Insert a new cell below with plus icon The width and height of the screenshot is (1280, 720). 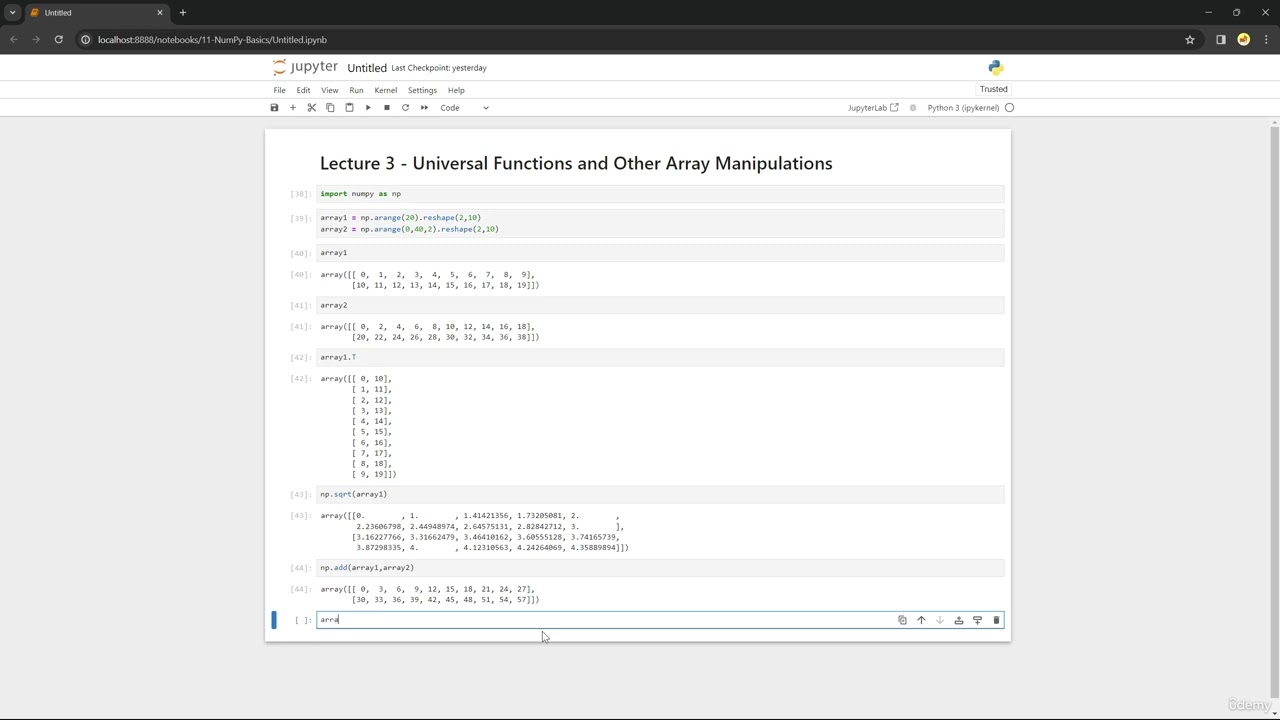click(x=293, y=107)
